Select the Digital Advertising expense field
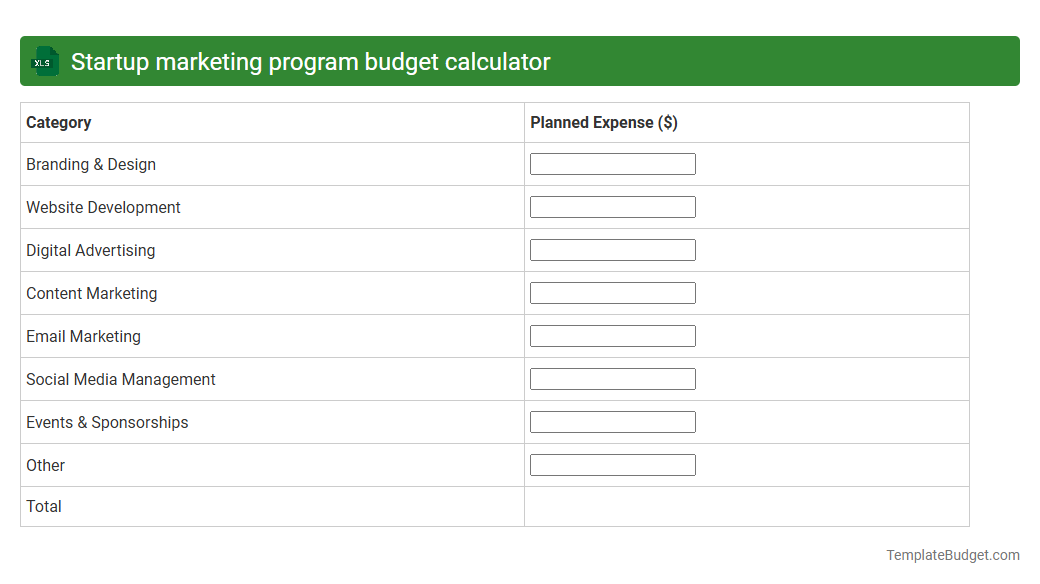Image resolution: width=1040 pixels, height=584 pixels. click(612, 249)
